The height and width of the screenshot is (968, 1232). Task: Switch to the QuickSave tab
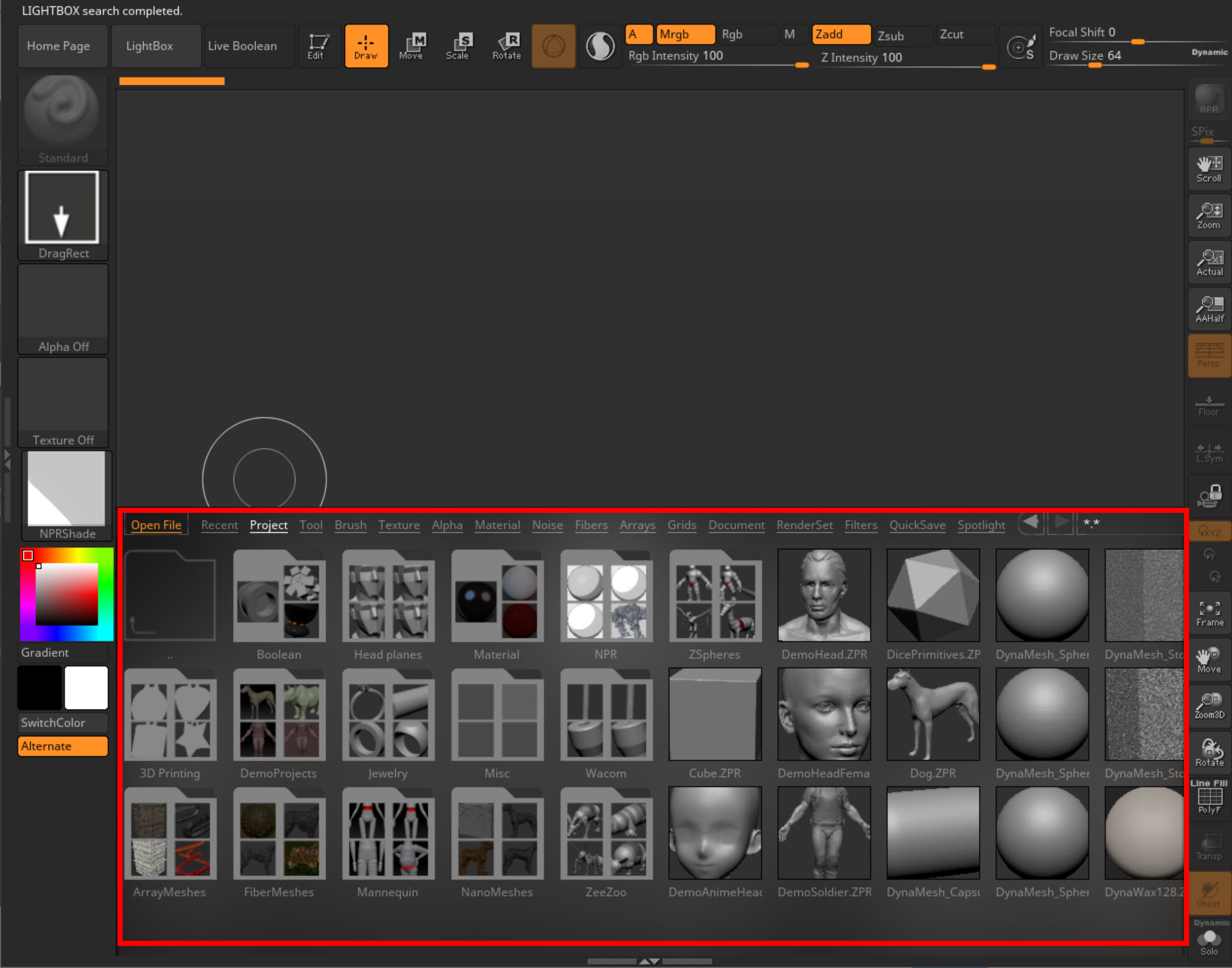(x=917, y=525)
